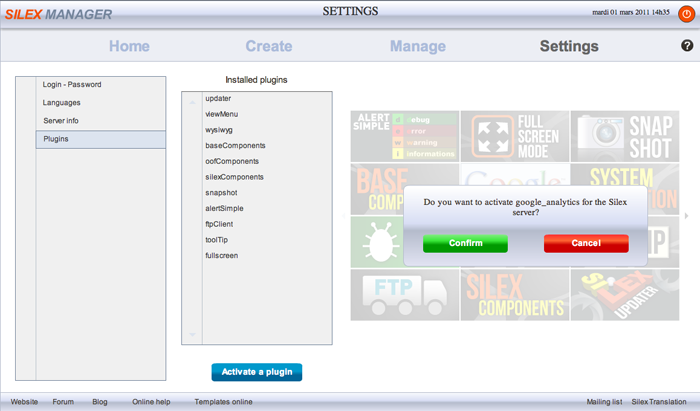700x411 pixels.
Task: Select the Plugins settings section
Action: click(x=101, y=139)
